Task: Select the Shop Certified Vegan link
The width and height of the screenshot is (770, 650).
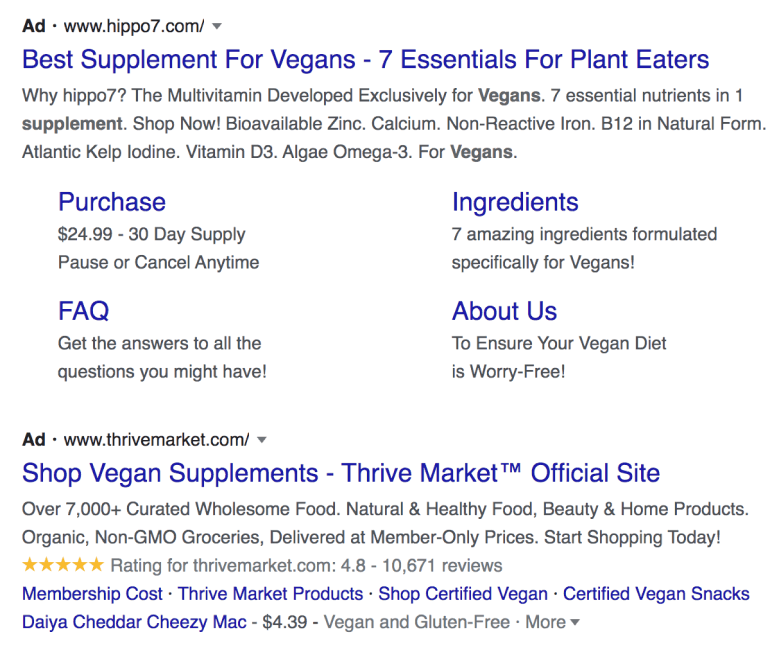Action: [463, 594]
